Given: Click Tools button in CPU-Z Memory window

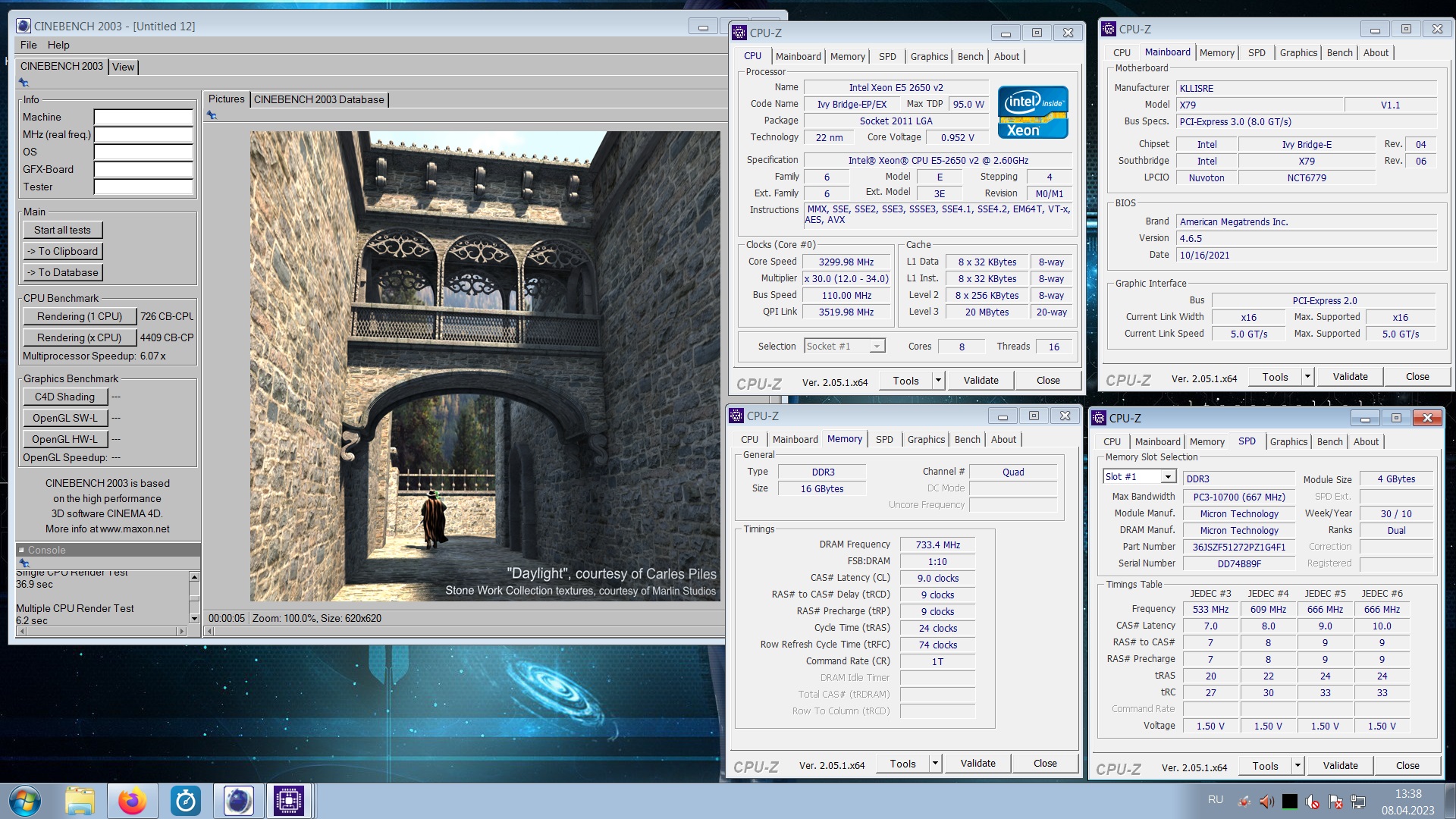Looking at the screenshot, I should coord(902,764).
